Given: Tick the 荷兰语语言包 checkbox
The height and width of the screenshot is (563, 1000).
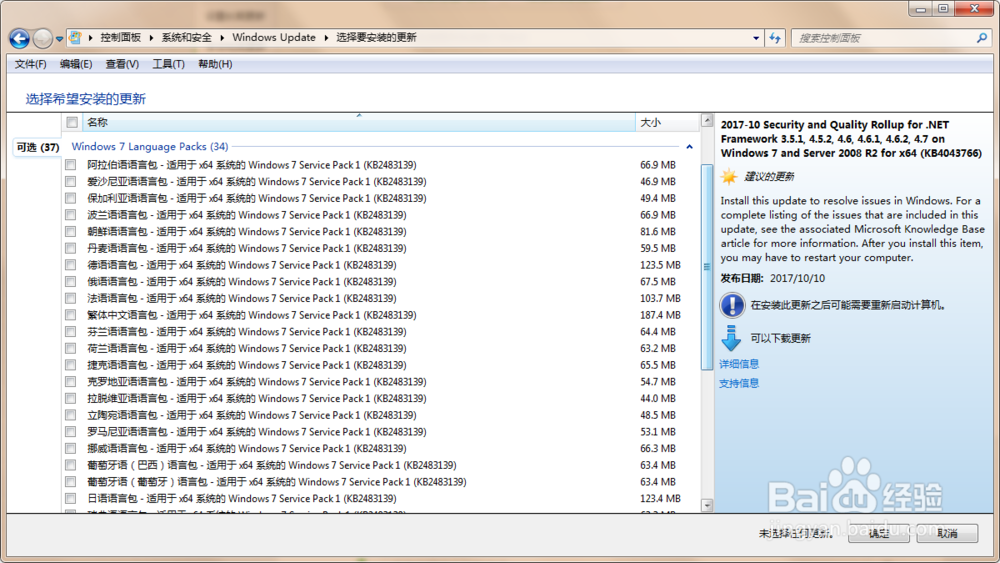Looking at the screenshot, I should point(71,348).
